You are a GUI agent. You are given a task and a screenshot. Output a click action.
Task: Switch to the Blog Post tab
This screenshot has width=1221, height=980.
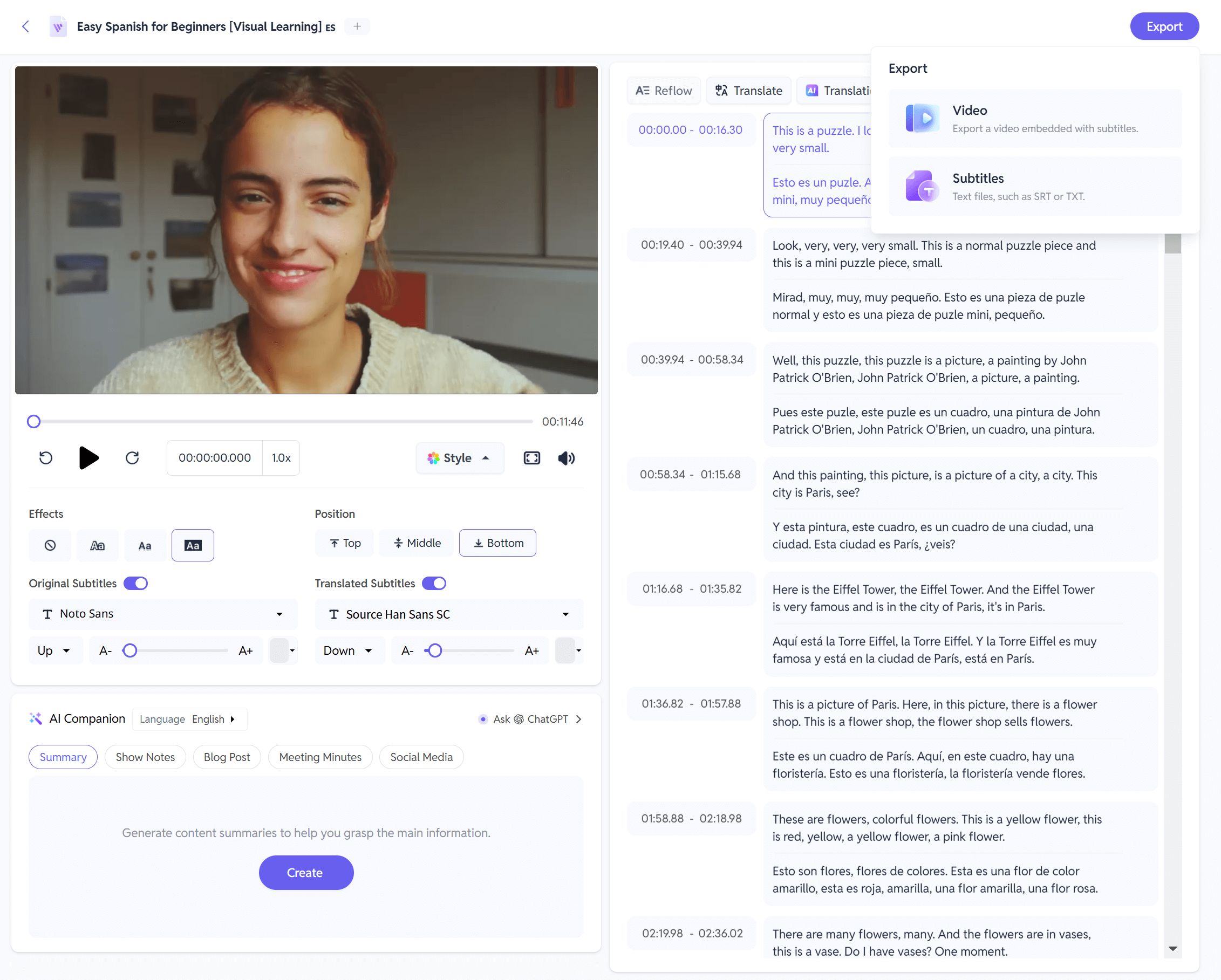[x=226, y=757]
